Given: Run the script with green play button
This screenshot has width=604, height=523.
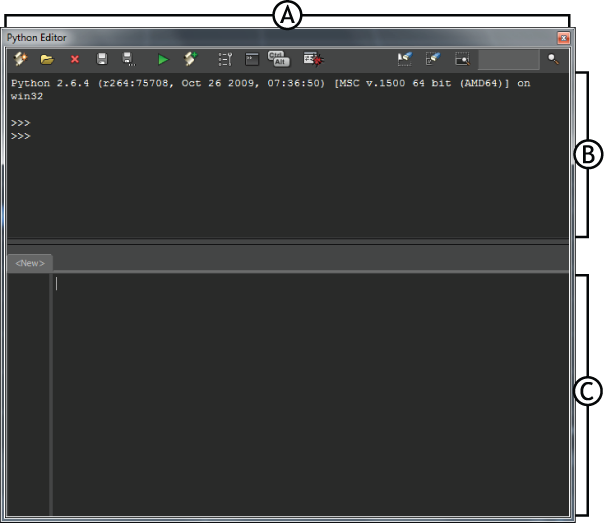Looking at the screenshot, I should coord(163,59).
